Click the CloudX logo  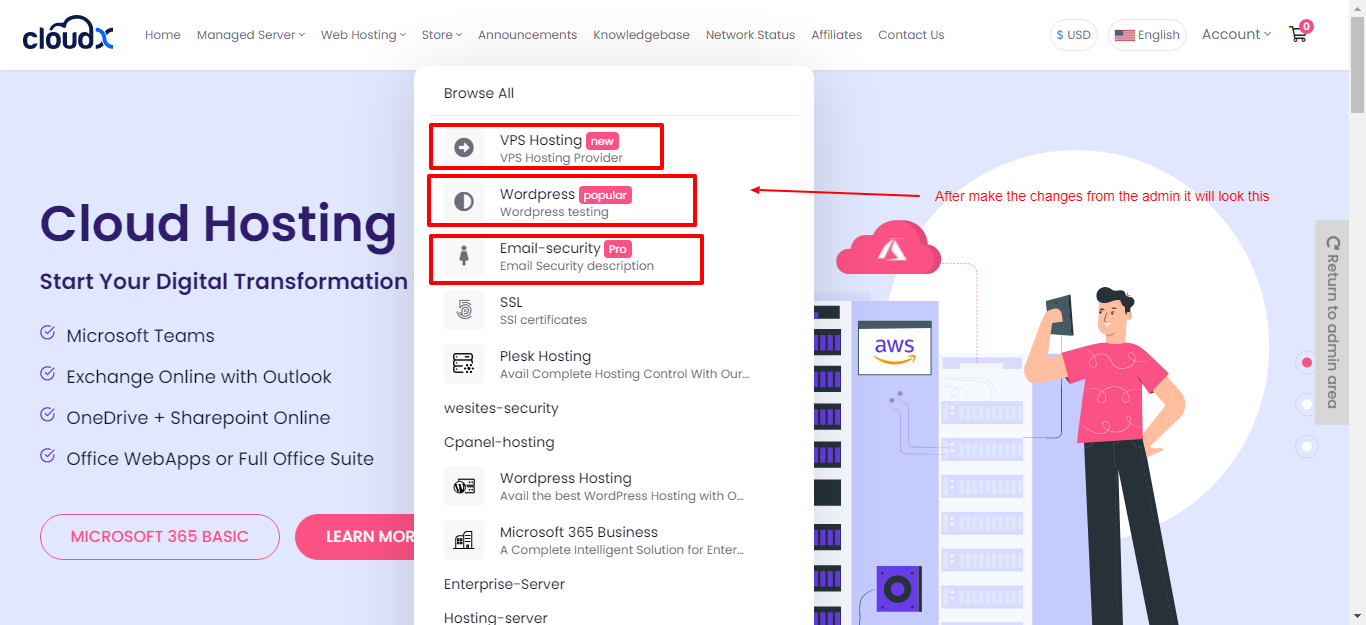click(x=68, y=35)
